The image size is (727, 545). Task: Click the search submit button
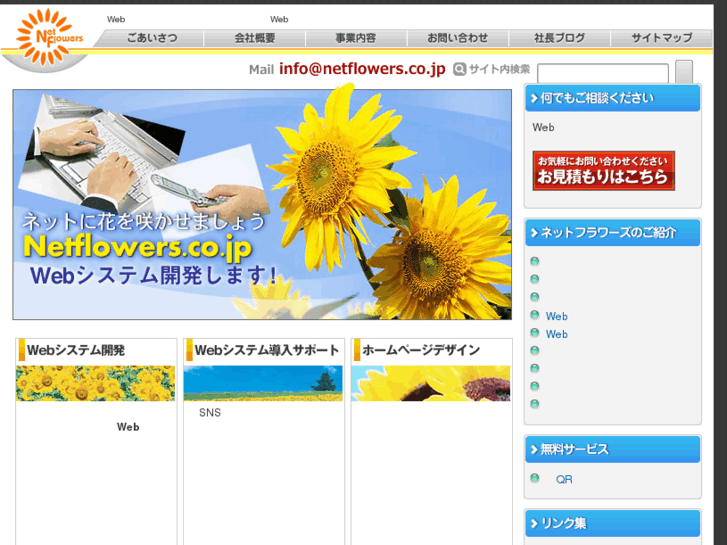tap(684, 72)
